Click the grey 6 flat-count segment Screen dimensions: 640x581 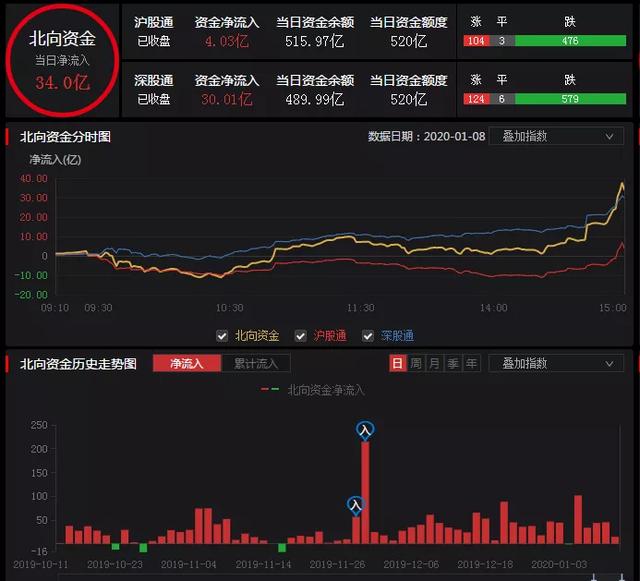coord(502,99)
